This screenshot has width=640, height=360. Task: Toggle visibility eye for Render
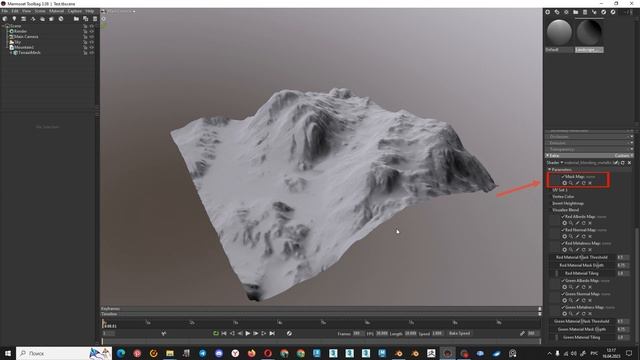pos(91,31)
